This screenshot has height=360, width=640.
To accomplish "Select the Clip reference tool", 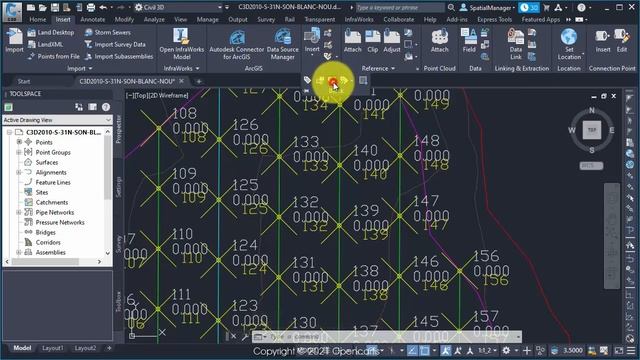I will tap(372, 41).
